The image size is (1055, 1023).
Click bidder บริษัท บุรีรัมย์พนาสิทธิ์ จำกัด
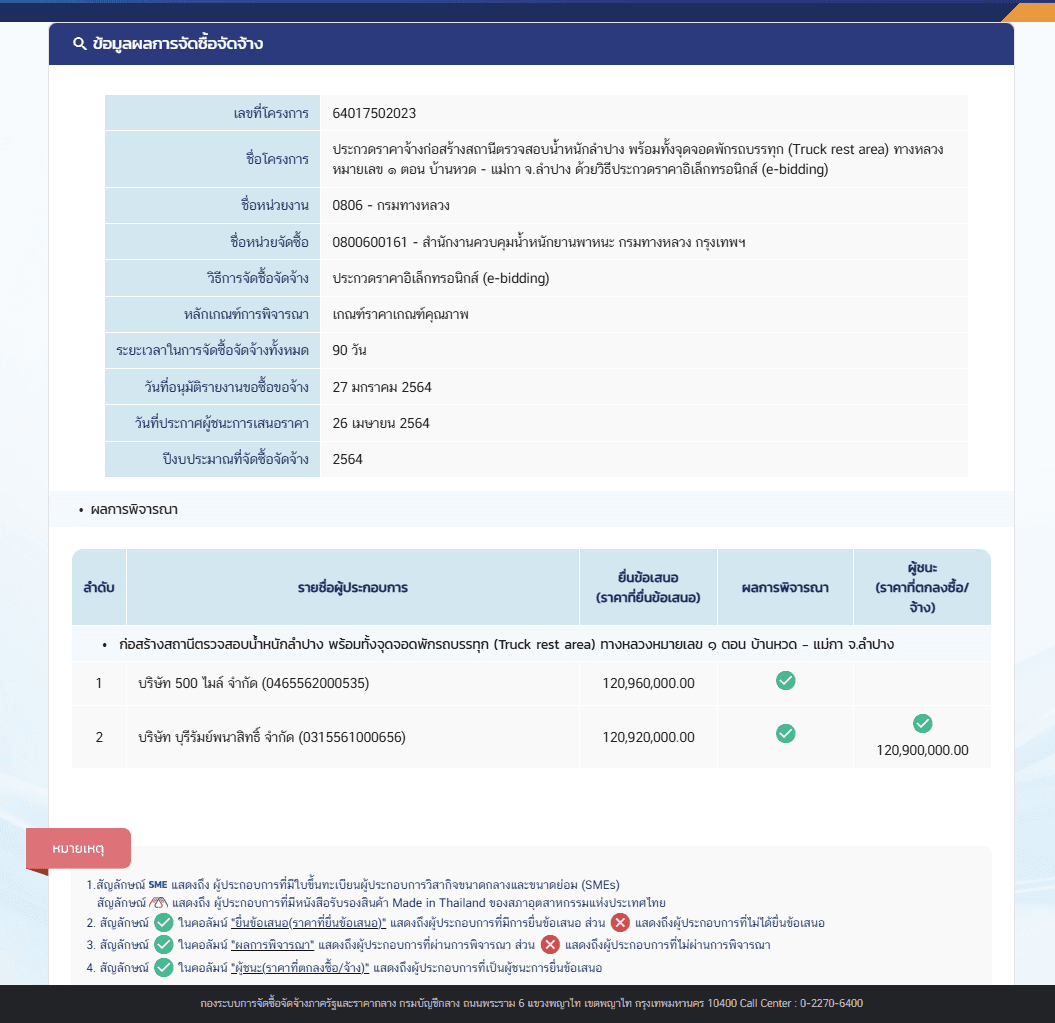point(272,737)
